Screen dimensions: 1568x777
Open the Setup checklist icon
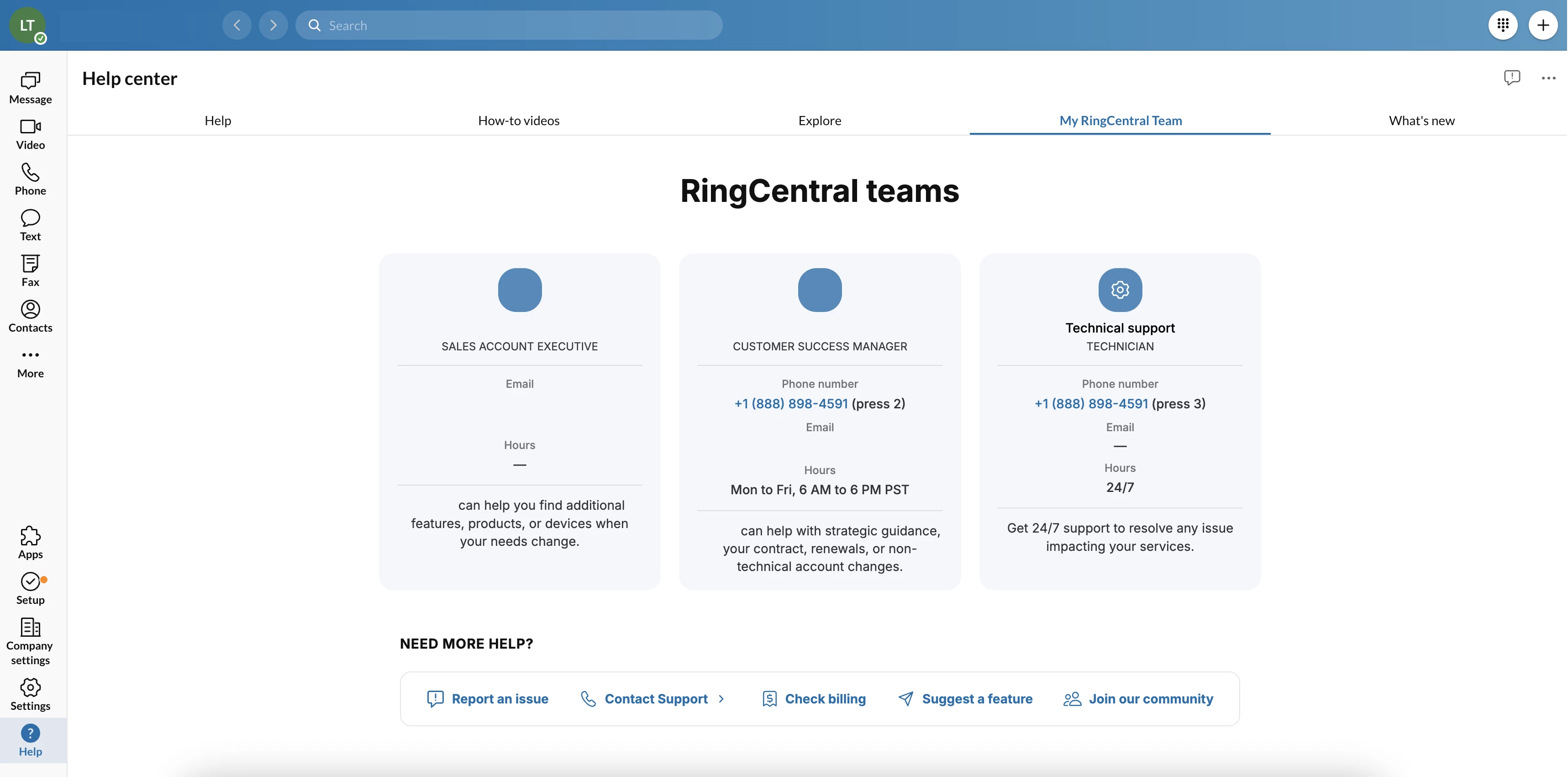point(31,587)
